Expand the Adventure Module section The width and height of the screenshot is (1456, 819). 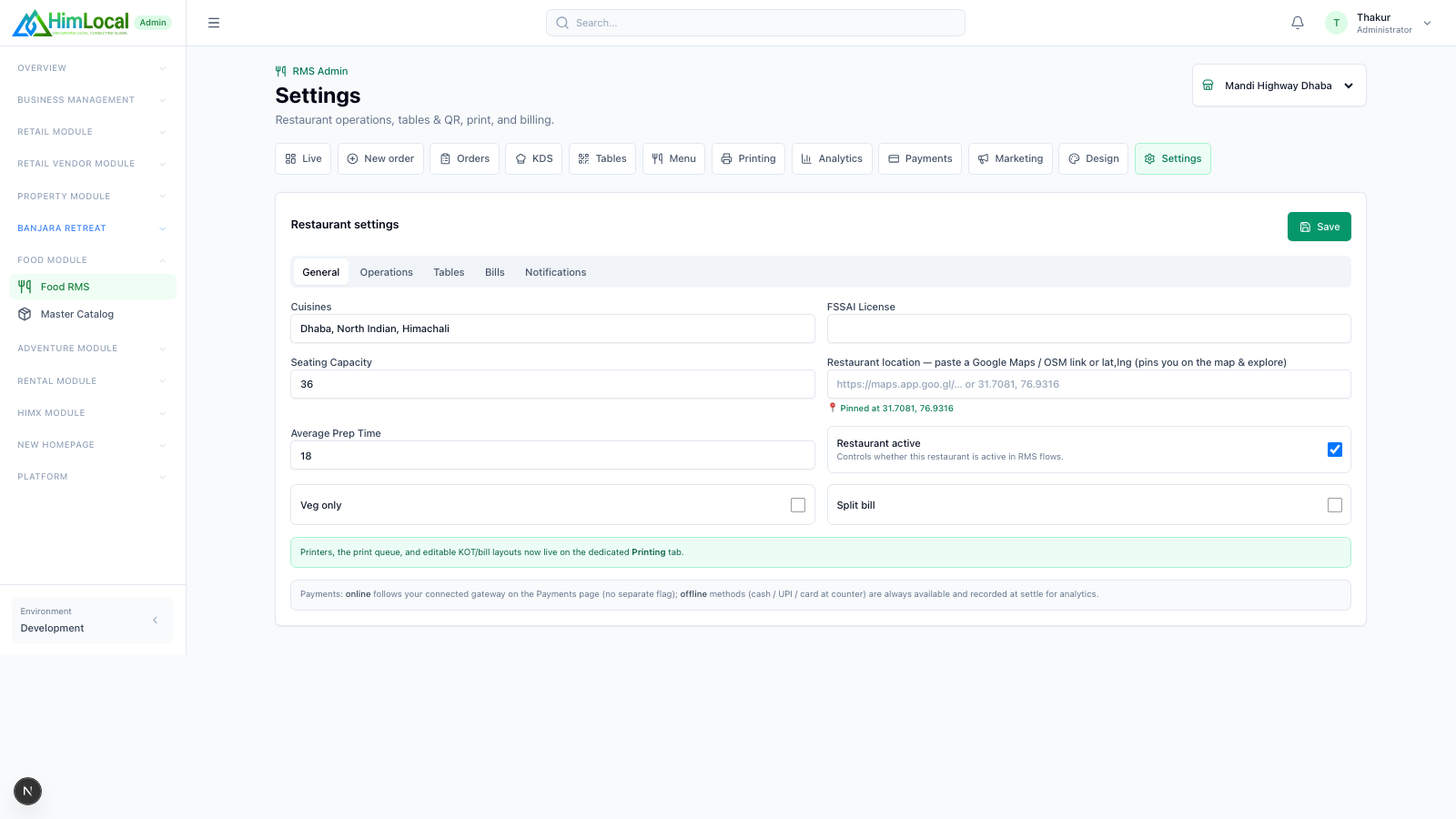click(x=92, y=349)
